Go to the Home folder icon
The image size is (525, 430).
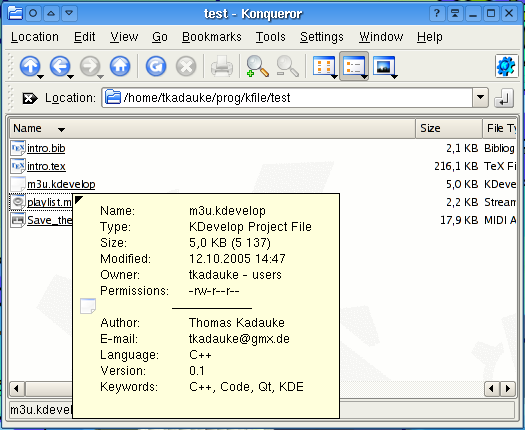point(120,66)
